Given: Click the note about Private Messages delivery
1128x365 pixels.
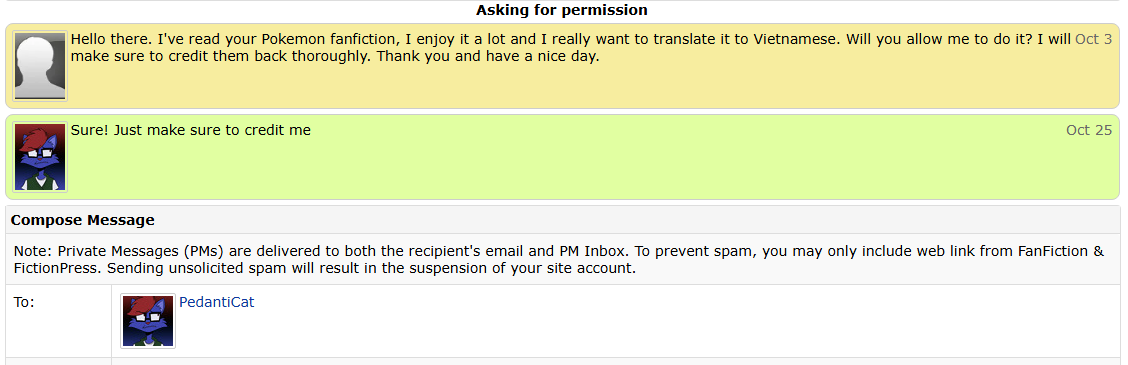Looking at the screenshot, I should coord(558,260).
